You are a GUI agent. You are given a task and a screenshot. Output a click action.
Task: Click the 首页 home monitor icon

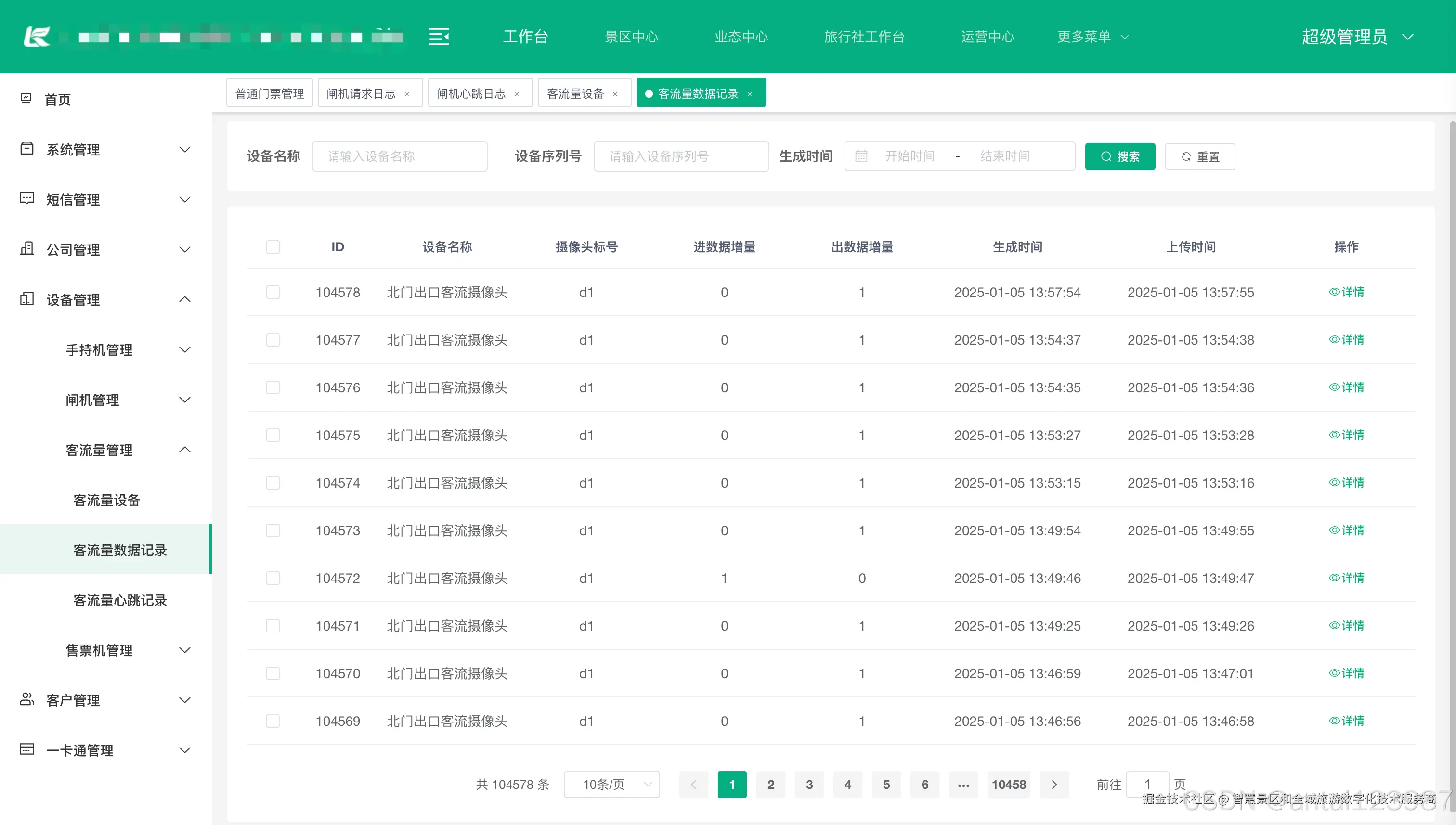coord(26,99)
